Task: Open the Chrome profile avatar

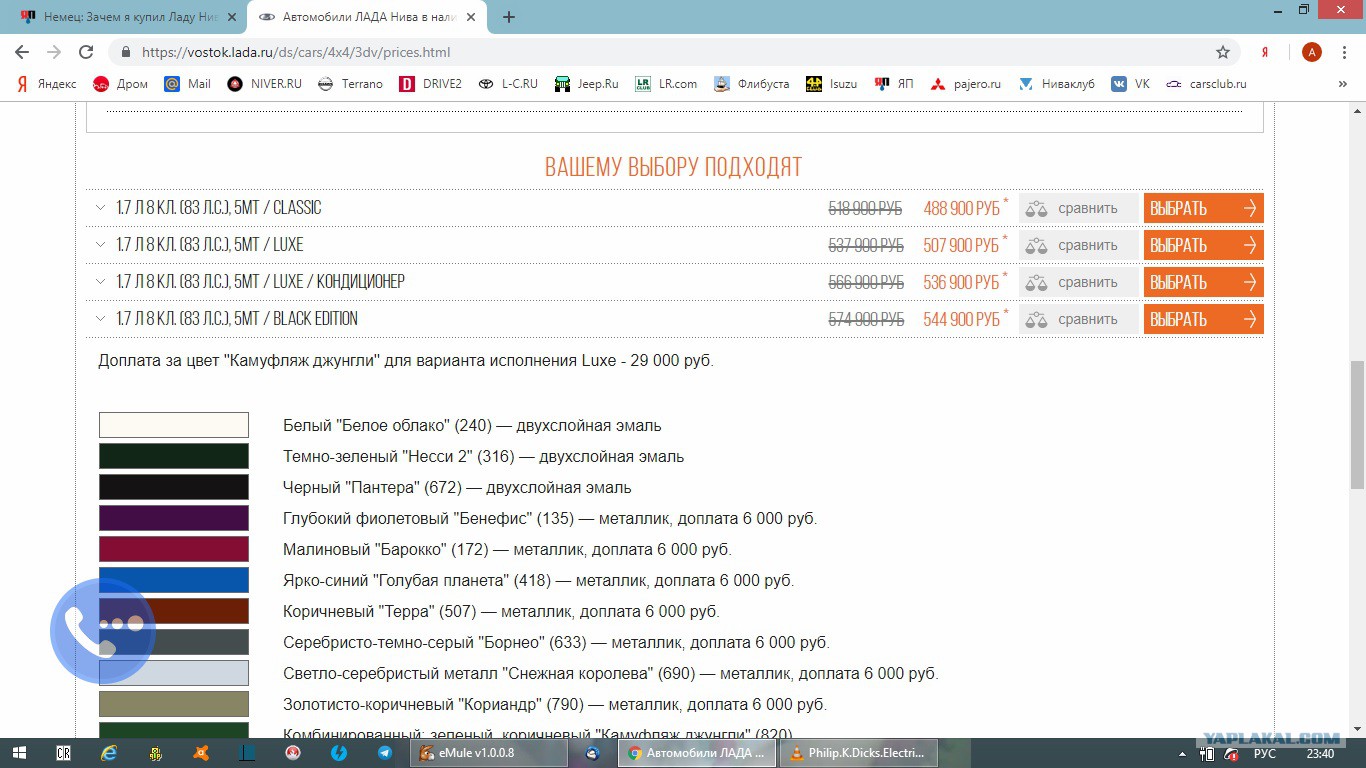Action: point(1312,52)
